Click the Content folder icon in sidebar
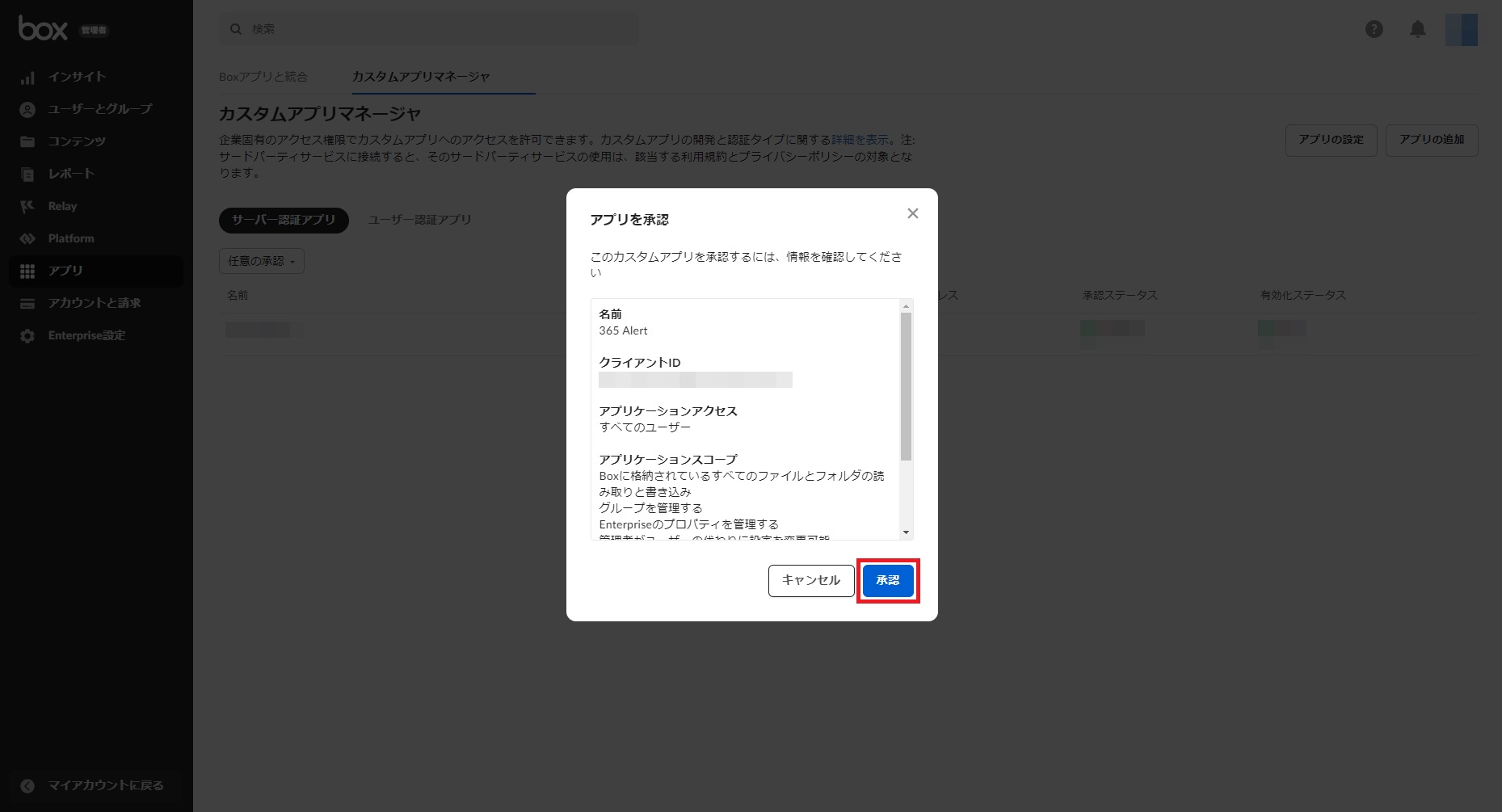The image size is (1502, 812). click(27, 142)
